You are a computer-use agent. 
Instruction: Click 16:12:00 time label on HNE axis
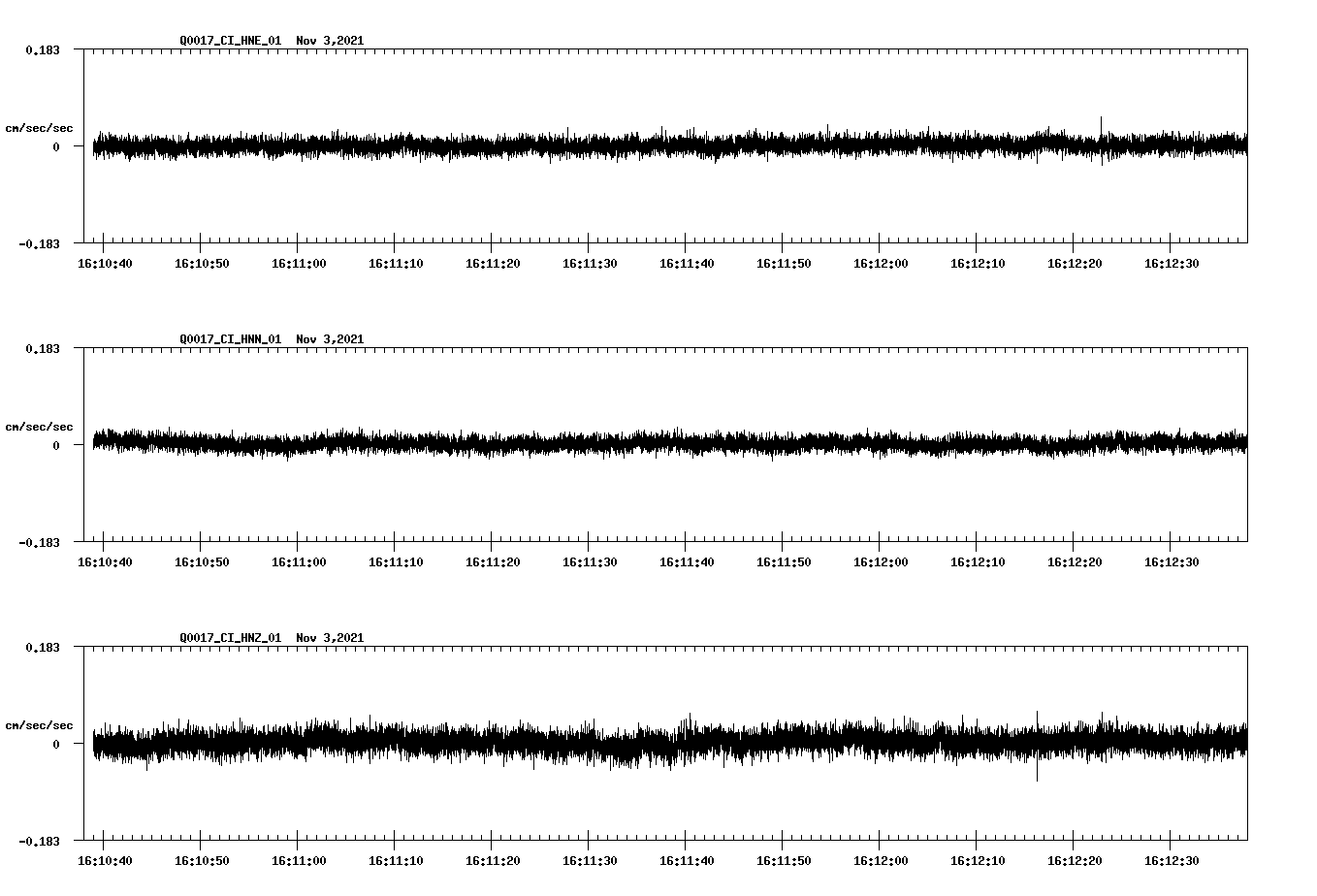[x=881, y=264]
